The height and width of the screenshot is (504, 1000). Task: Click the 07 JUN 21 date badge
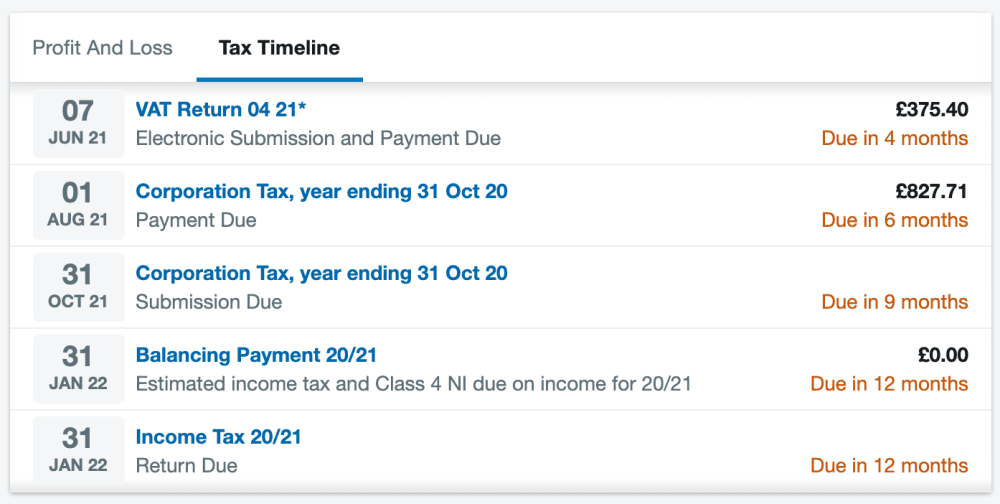[78, 123]
